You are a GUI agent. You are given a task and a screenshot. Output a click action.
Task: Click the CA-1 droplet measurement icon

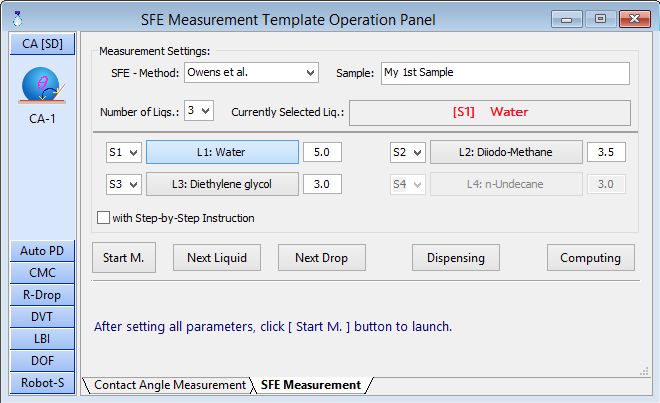[x=42, y=89]
